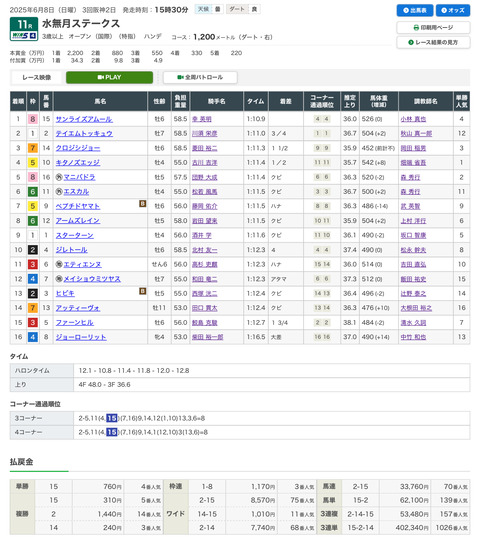Click the pink frame 8 badge for サンライズアムール
The image size is (480, 537).
click(x=33, y=119)
